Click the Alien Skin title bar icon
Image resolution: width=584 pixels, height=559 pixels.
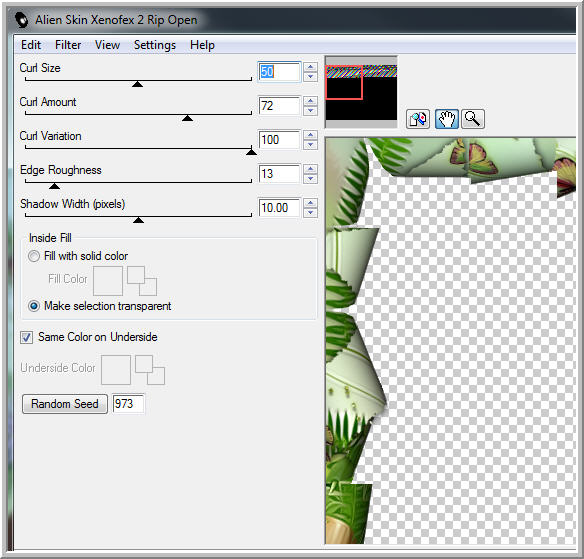coord(22,20)
